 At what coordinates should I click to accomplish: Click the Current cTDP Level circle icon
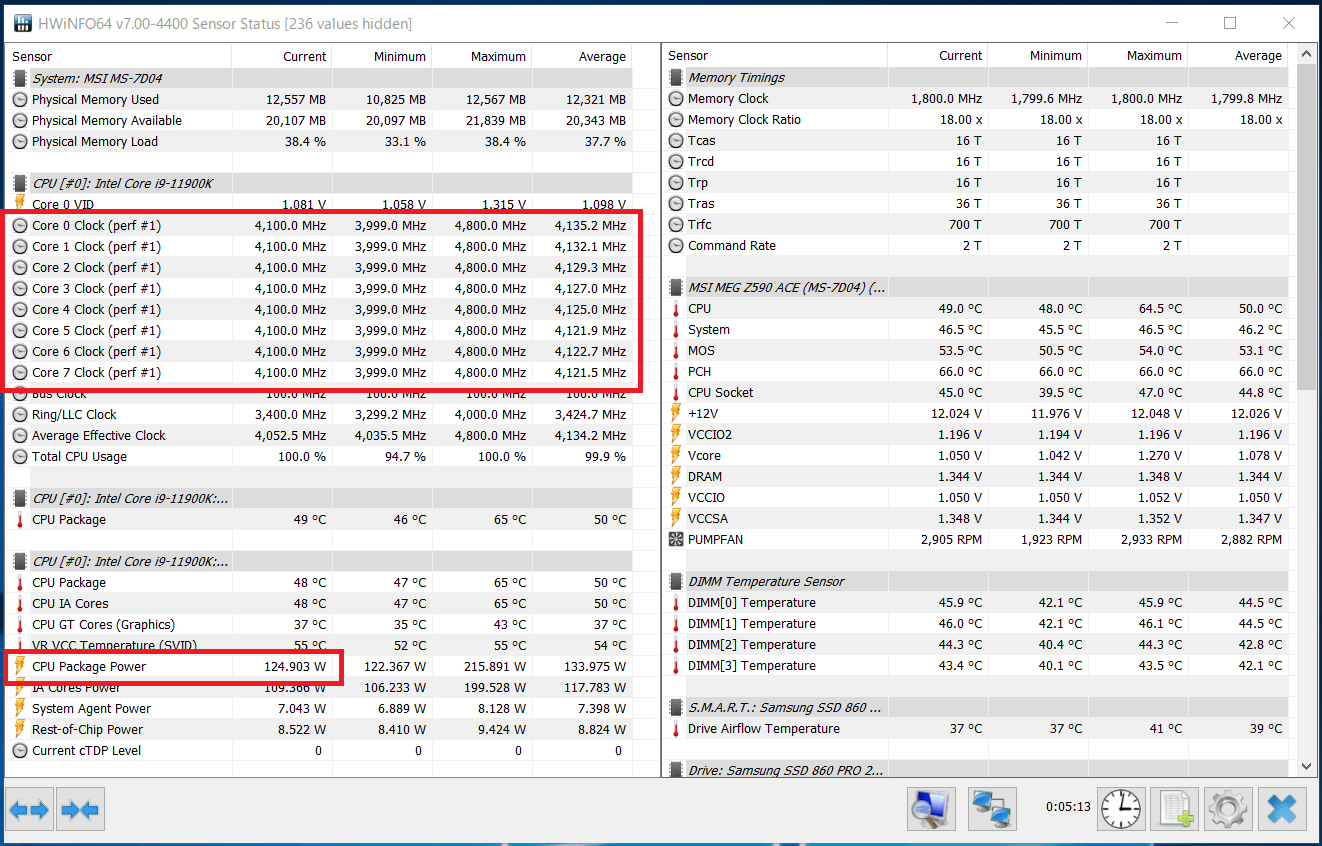(x=20, y=750)
